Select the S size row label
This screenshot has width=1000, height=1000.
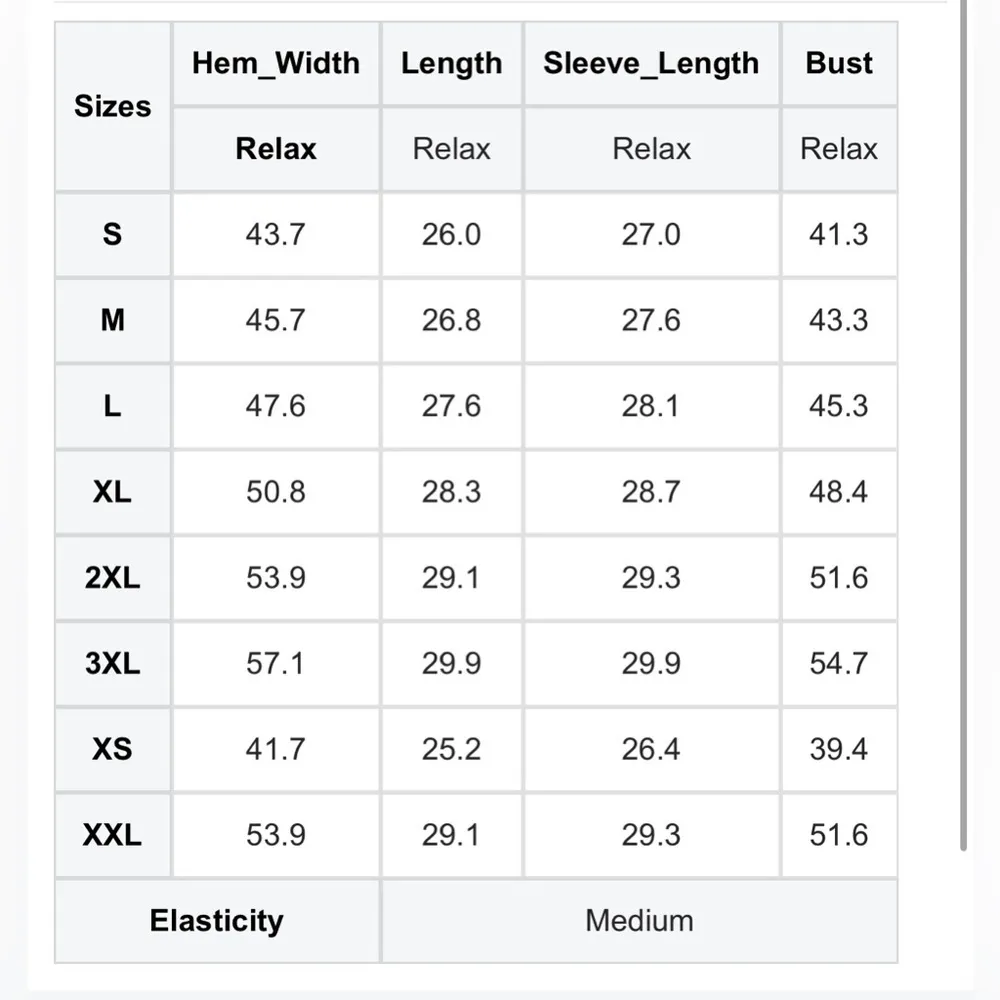point(112,234)
